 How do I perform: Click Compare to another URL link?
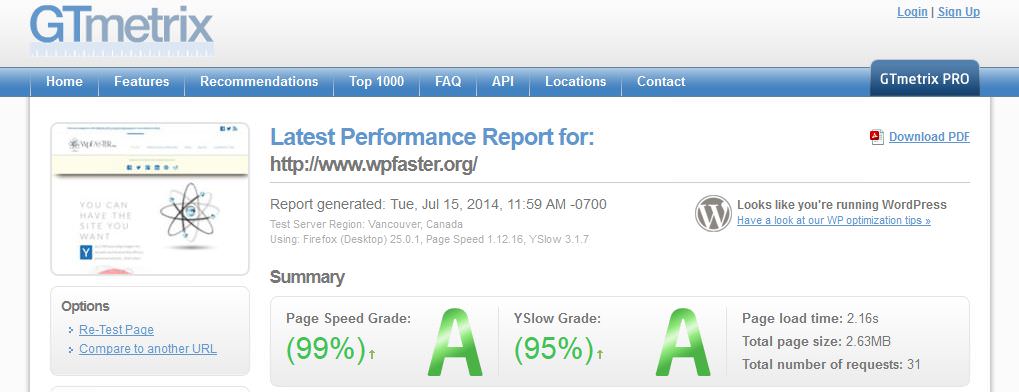tap(148, 349)
